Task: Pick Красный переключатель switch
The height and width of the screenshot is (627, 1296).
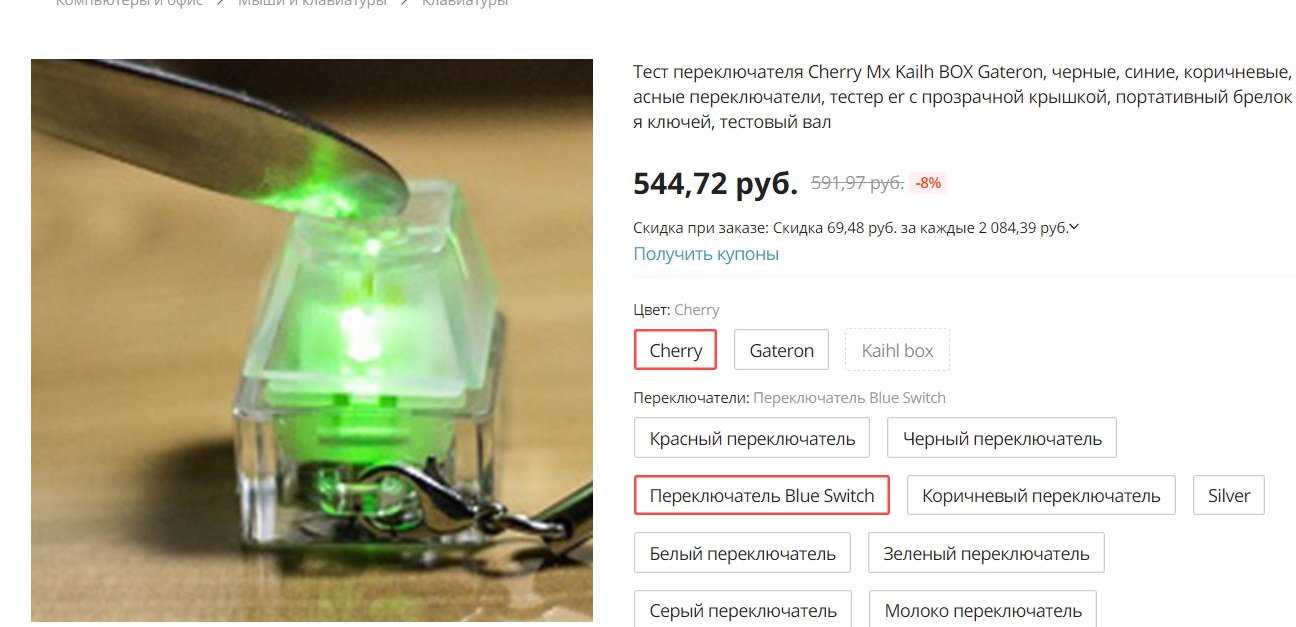Action: pyautogui.click(x=752, y=438)
